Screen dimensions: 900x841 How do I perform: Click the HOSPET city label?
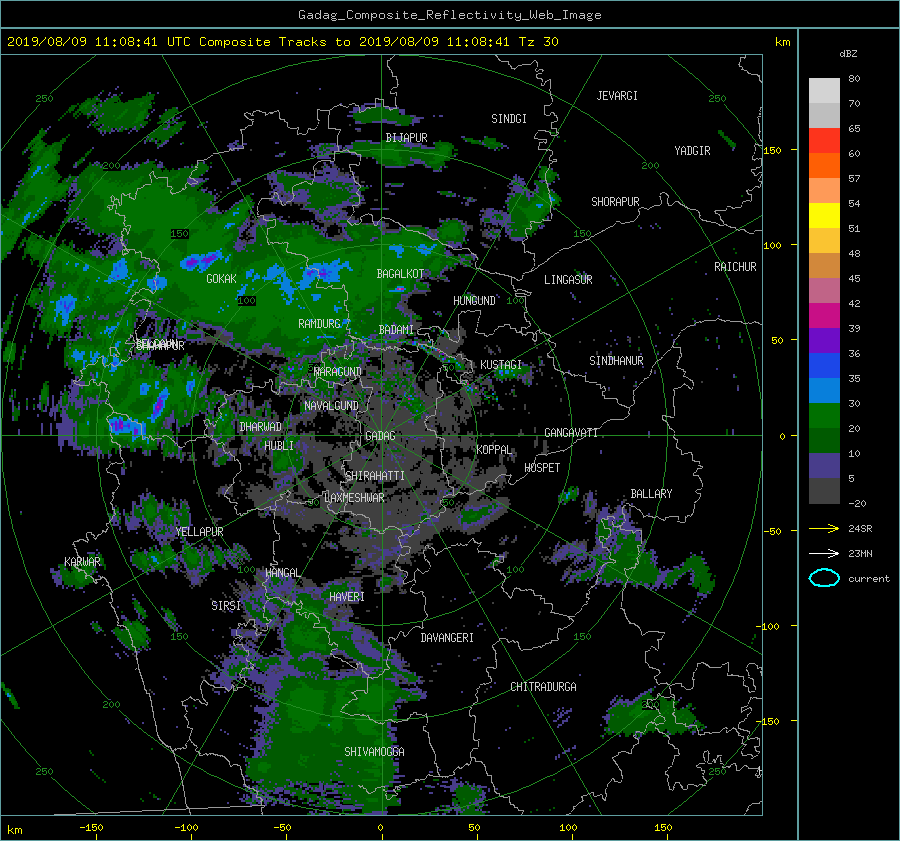click(542, 468)
